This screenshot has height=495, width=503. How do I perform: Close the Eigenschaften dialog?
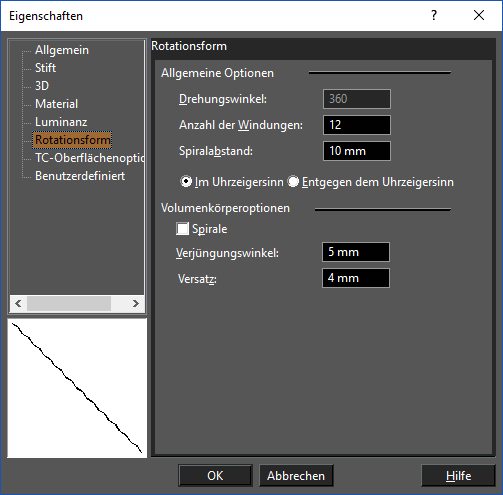coord(479,15)
